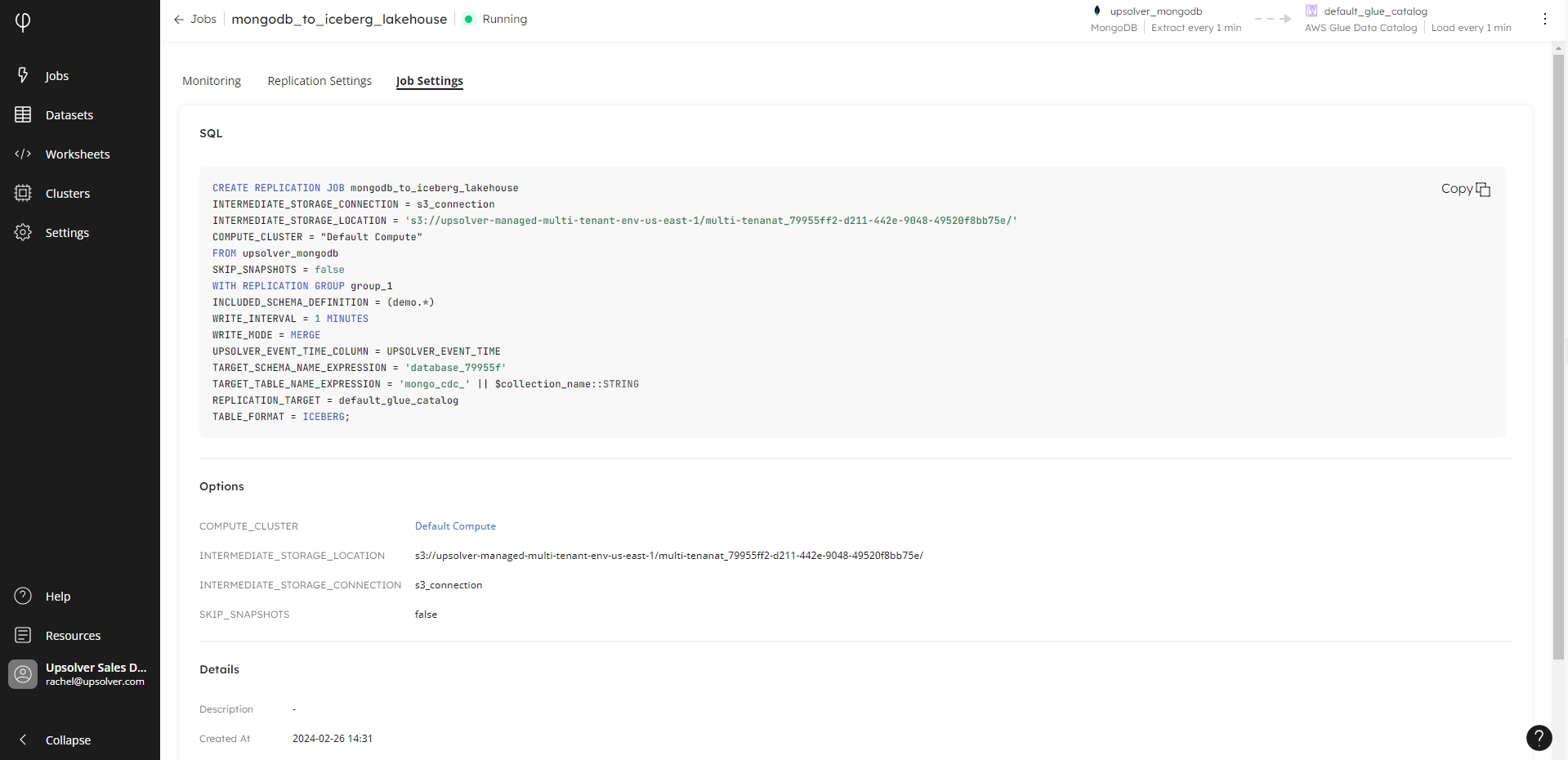Open the Help question-mark icon in sidebar
Image resolution: width=1568 pixels, height=760 pixels.
(x=23, y=596)
